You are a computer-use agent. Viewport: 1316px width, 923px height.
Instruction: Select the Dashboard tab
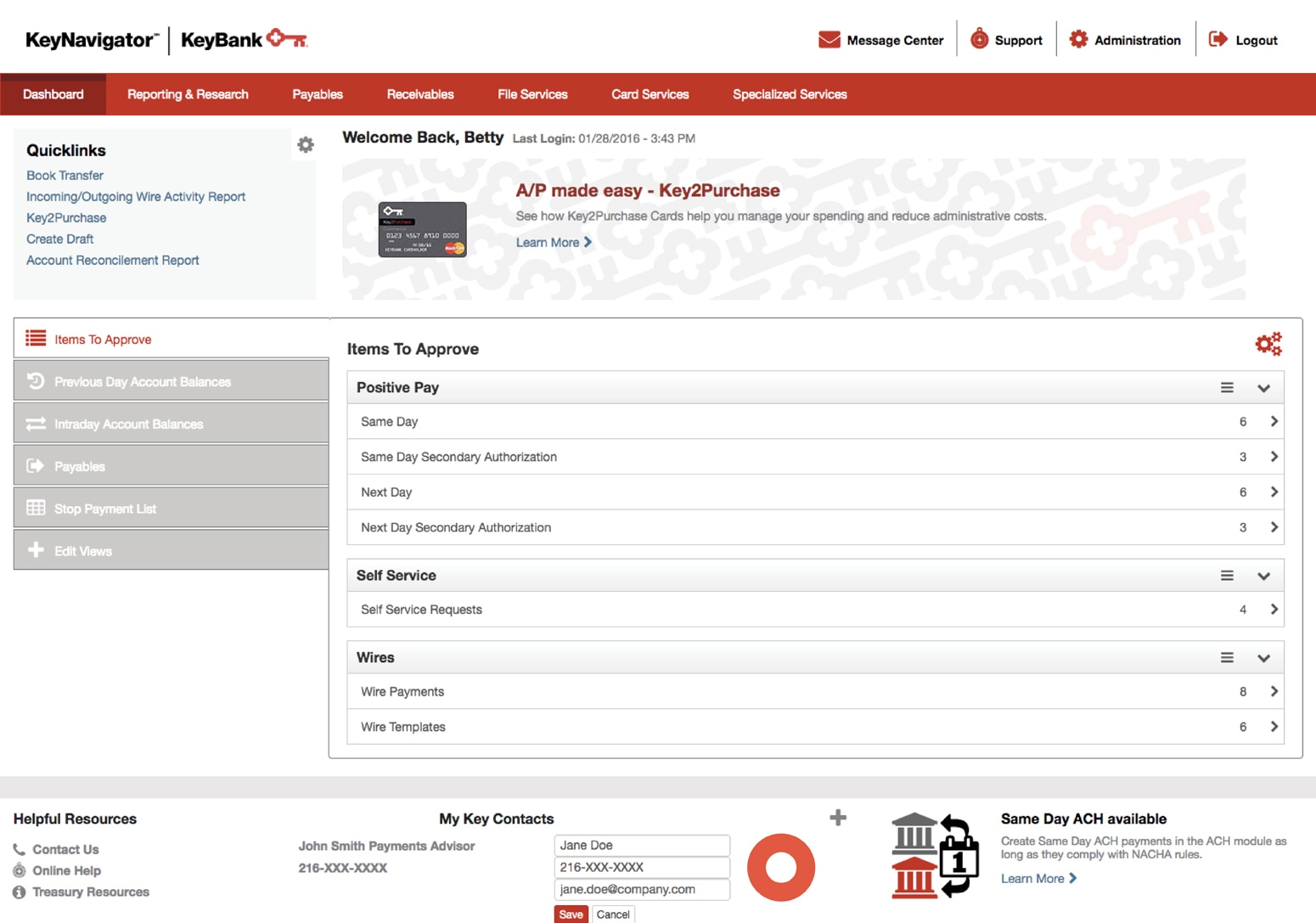53,94
